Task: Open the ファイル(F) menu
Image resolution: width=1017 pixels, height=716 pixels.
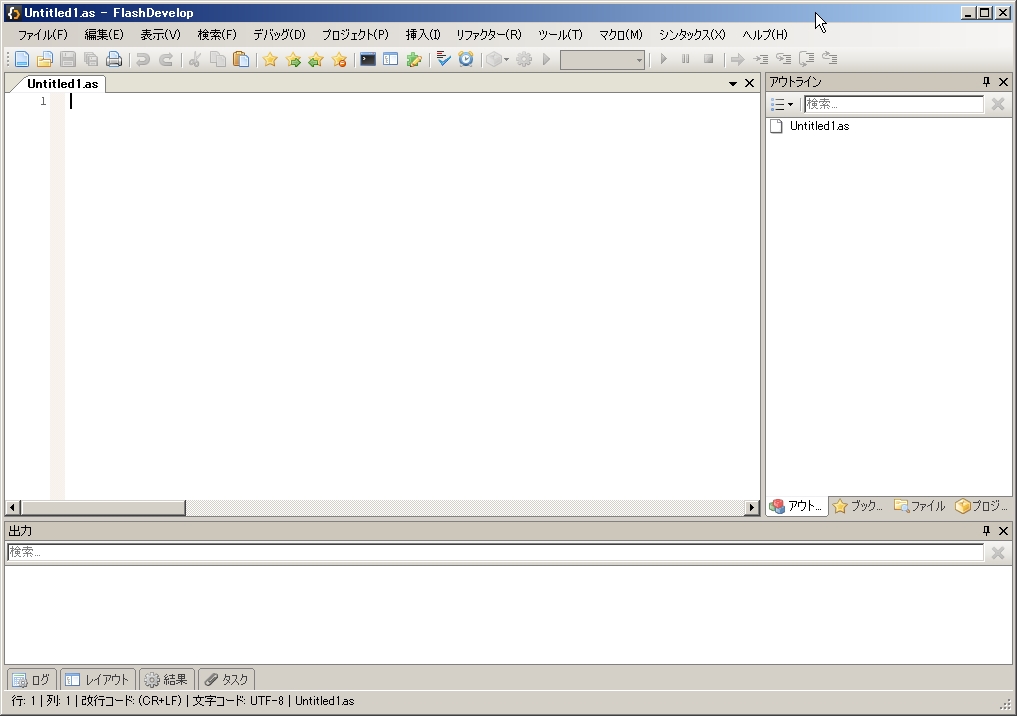Action: click(x=43, y=35)
